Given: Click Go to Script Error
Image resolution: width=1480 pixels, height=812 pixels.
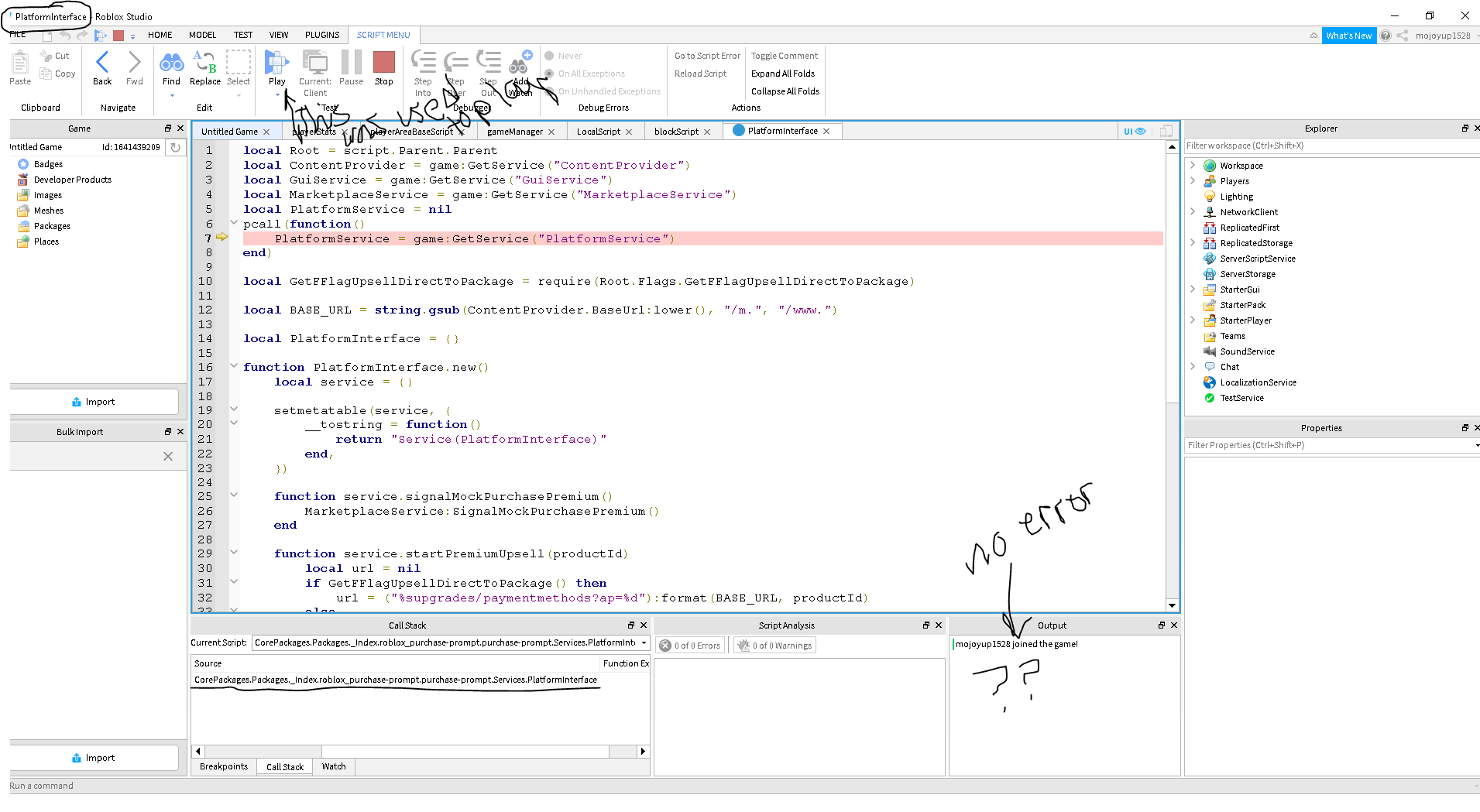Looking at the screenshot, I should pos(707,56).
